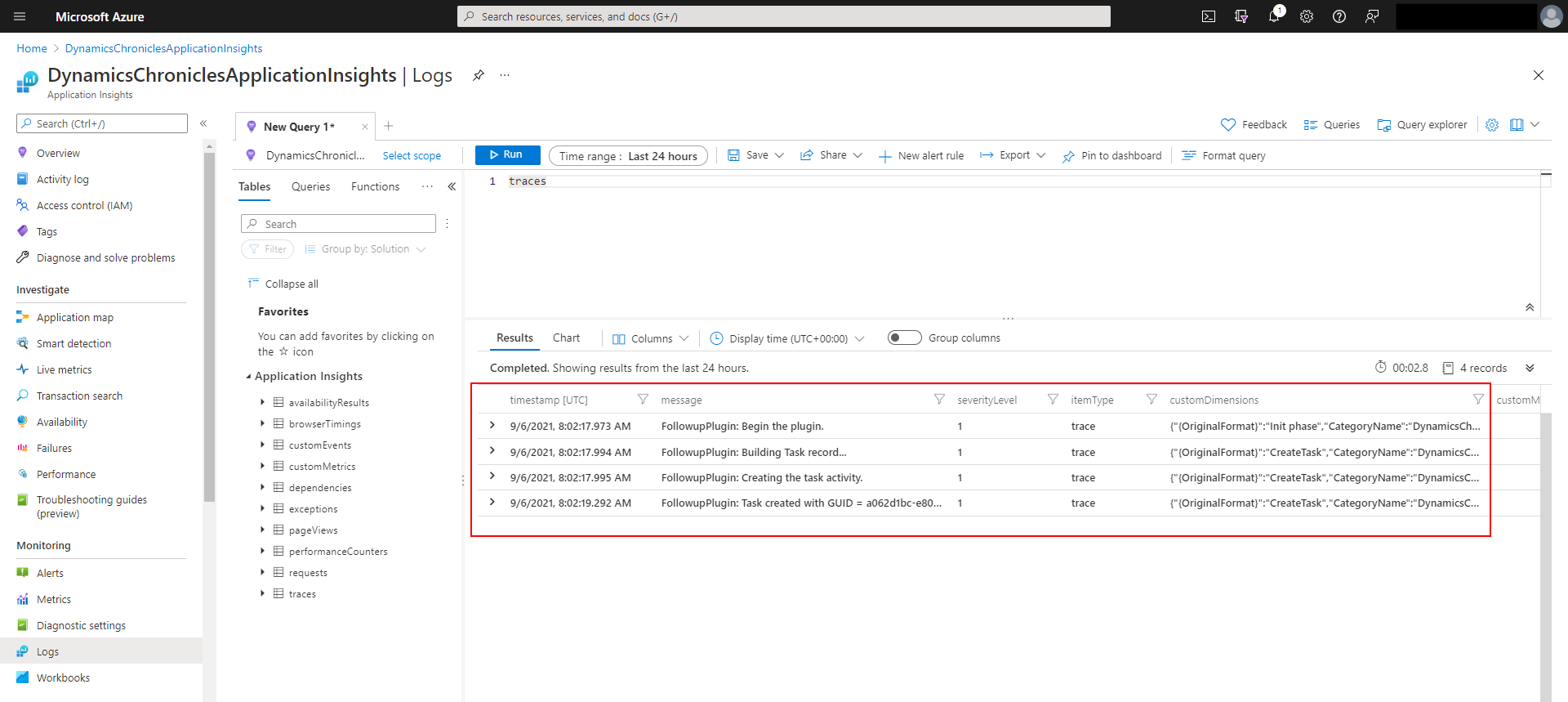The image size is (1568, 702).
Task: Create a New alert rule
Action: coord(921,155)
